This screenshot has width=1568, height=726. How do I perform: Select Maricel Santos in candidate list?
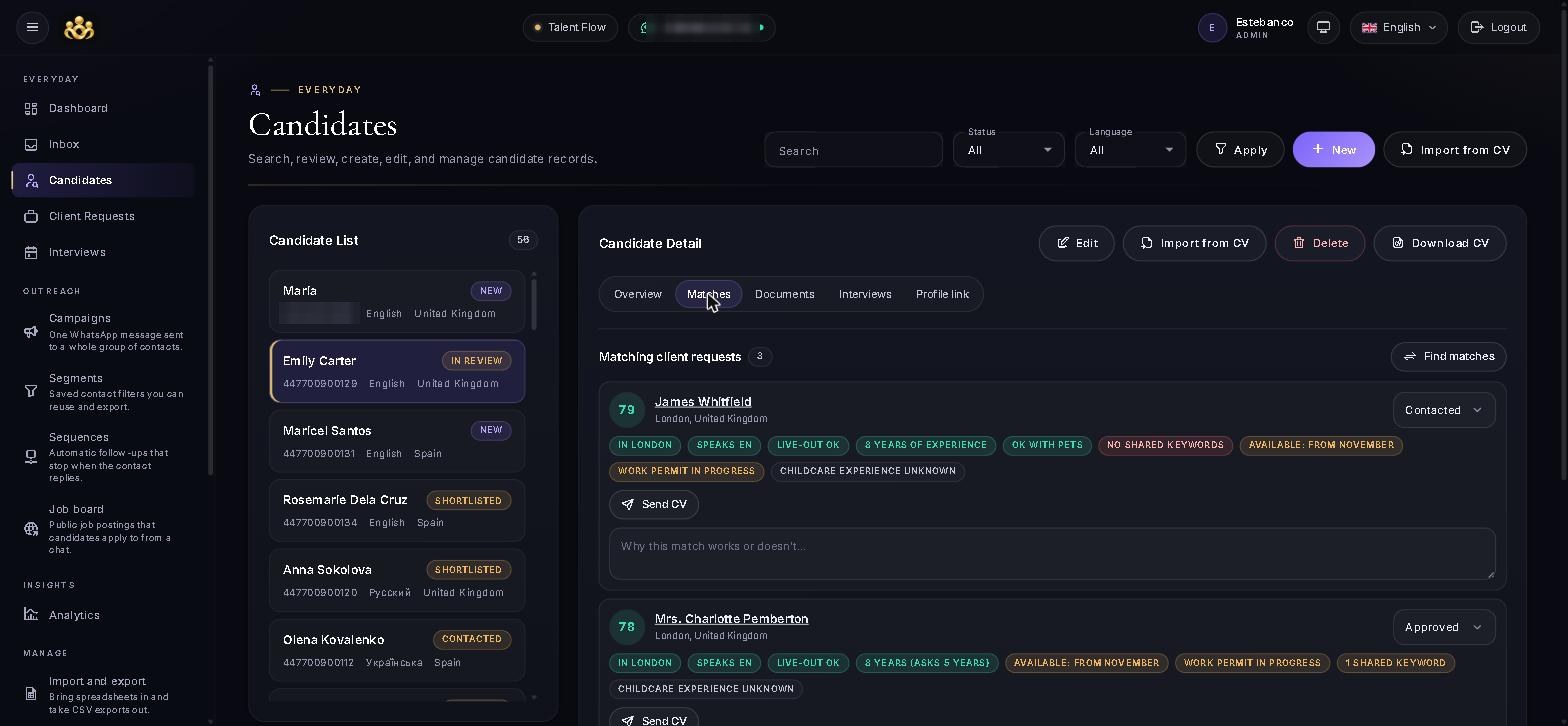(x=397, y=441)
